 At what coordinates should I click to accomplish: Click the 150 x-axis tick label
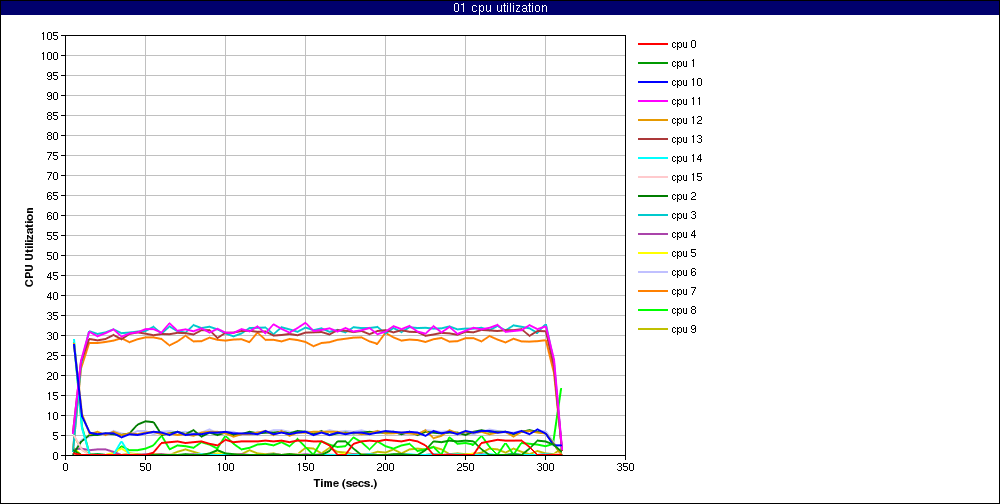click(305, 468)
